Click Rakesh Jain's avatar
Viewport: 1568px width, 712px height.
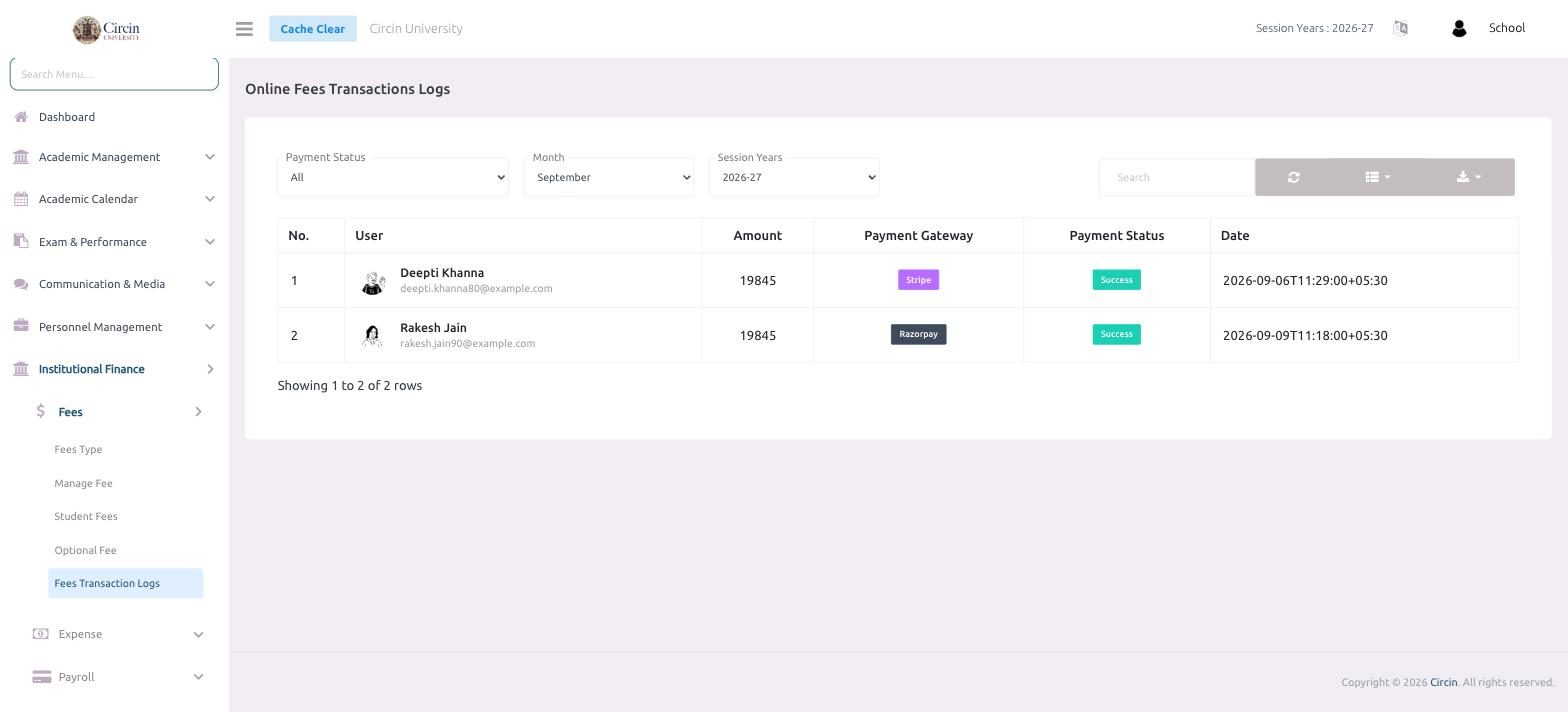[x=373, y=335]
